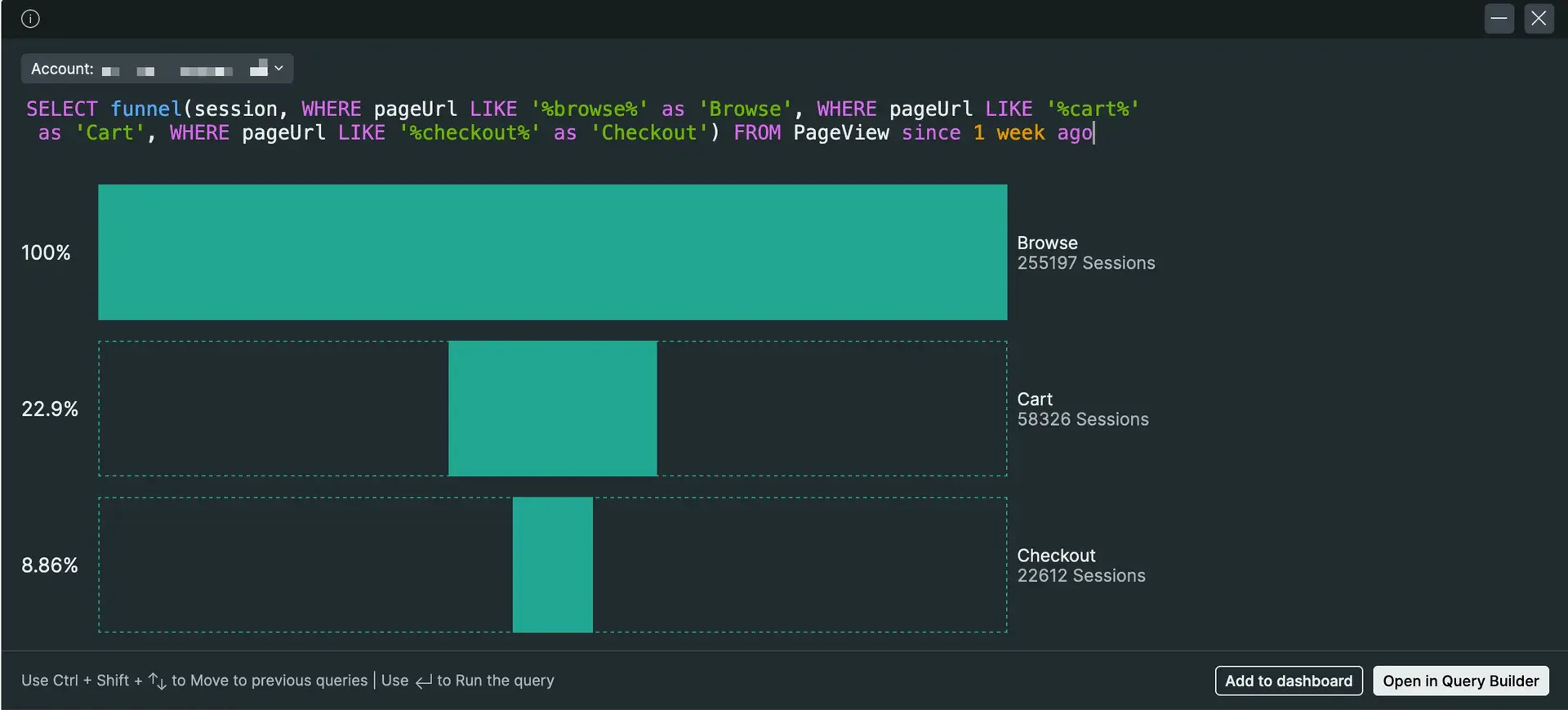Click the up-down arrows icon in the hint bar
The image size is (1568, 710).
pyautogui.click(x=157, y=681)
